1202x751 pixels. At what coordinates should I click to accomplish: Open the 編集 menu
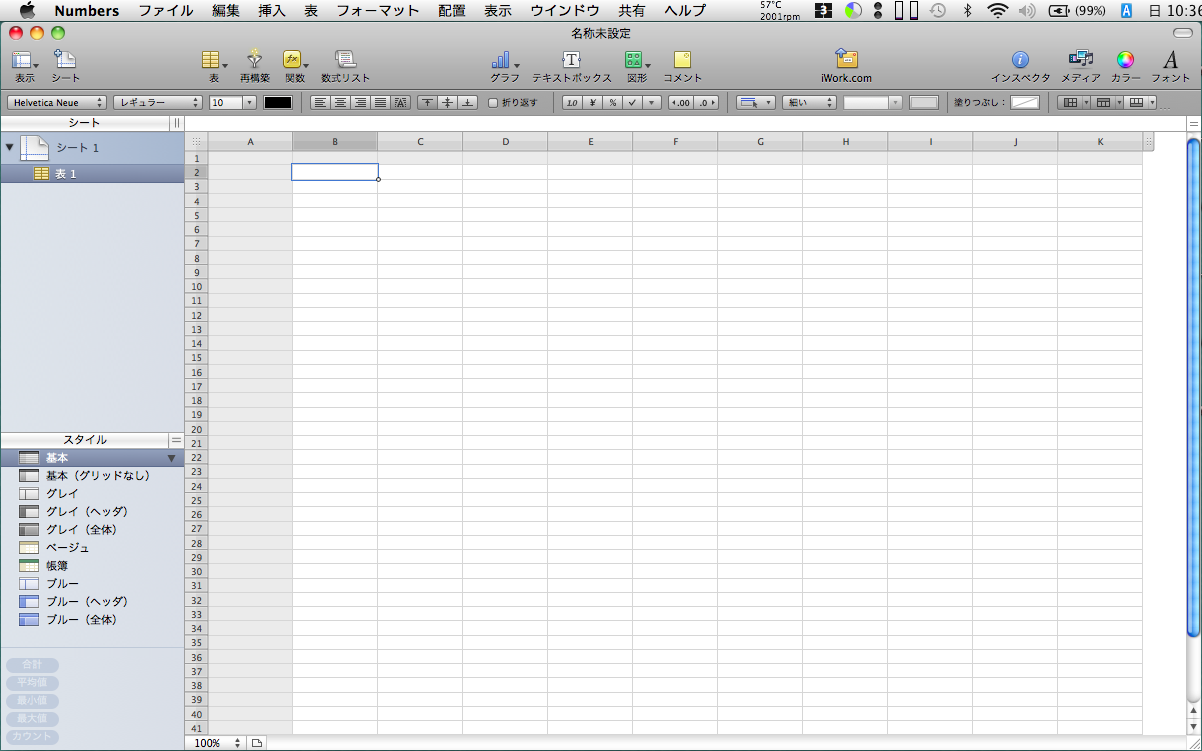pyautogui.click(x=226, y=11)
